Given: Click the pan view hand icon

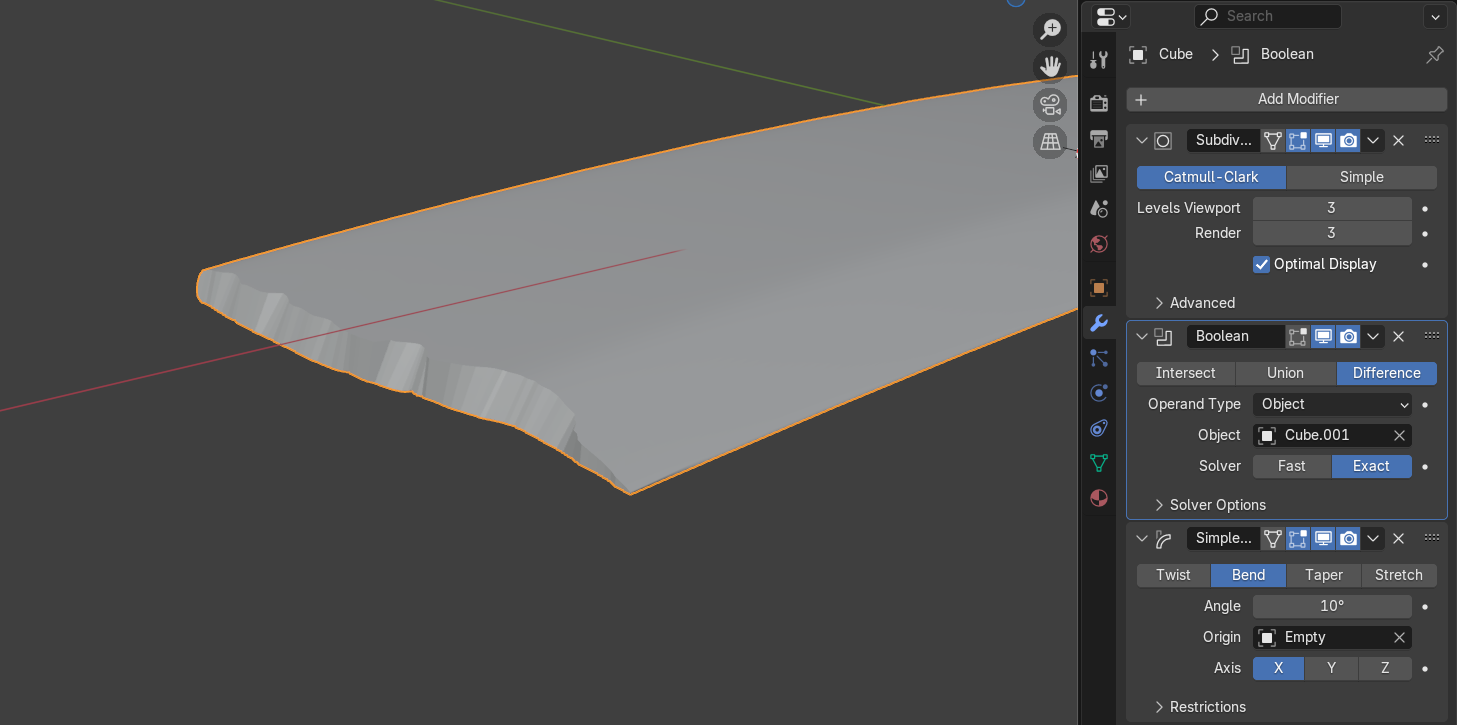Looking at the screenshot, I should click(x=1049, y=67).
